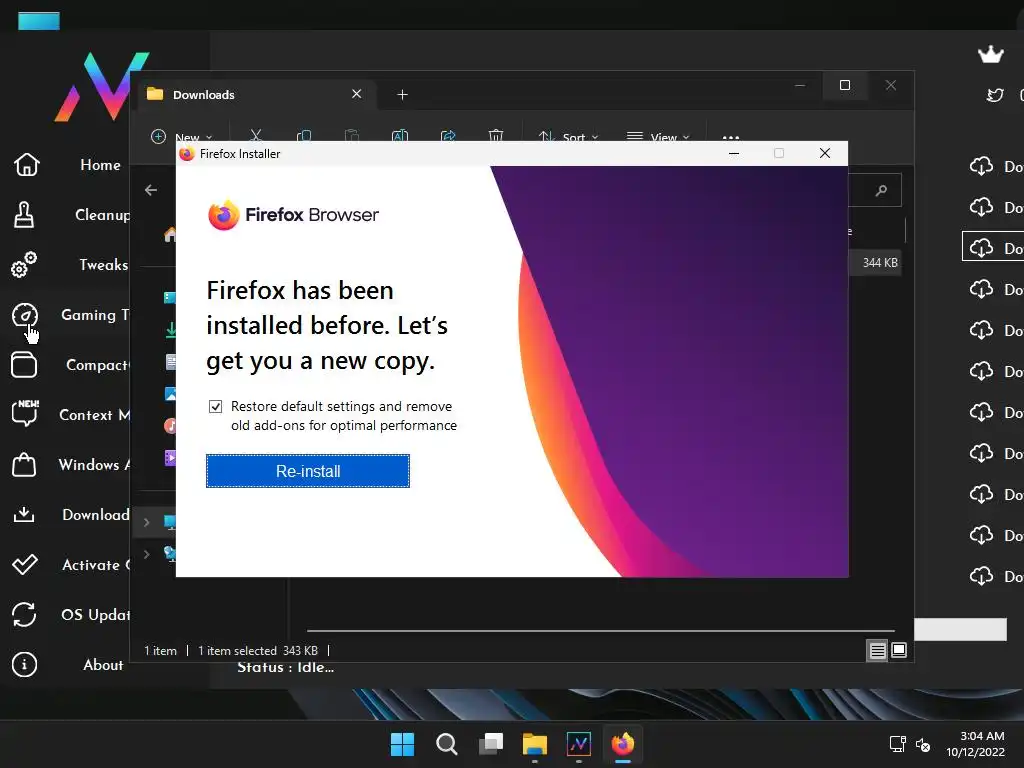
Task: Click the Cut scissors icon in File Explorer
Action: point(256,136)
